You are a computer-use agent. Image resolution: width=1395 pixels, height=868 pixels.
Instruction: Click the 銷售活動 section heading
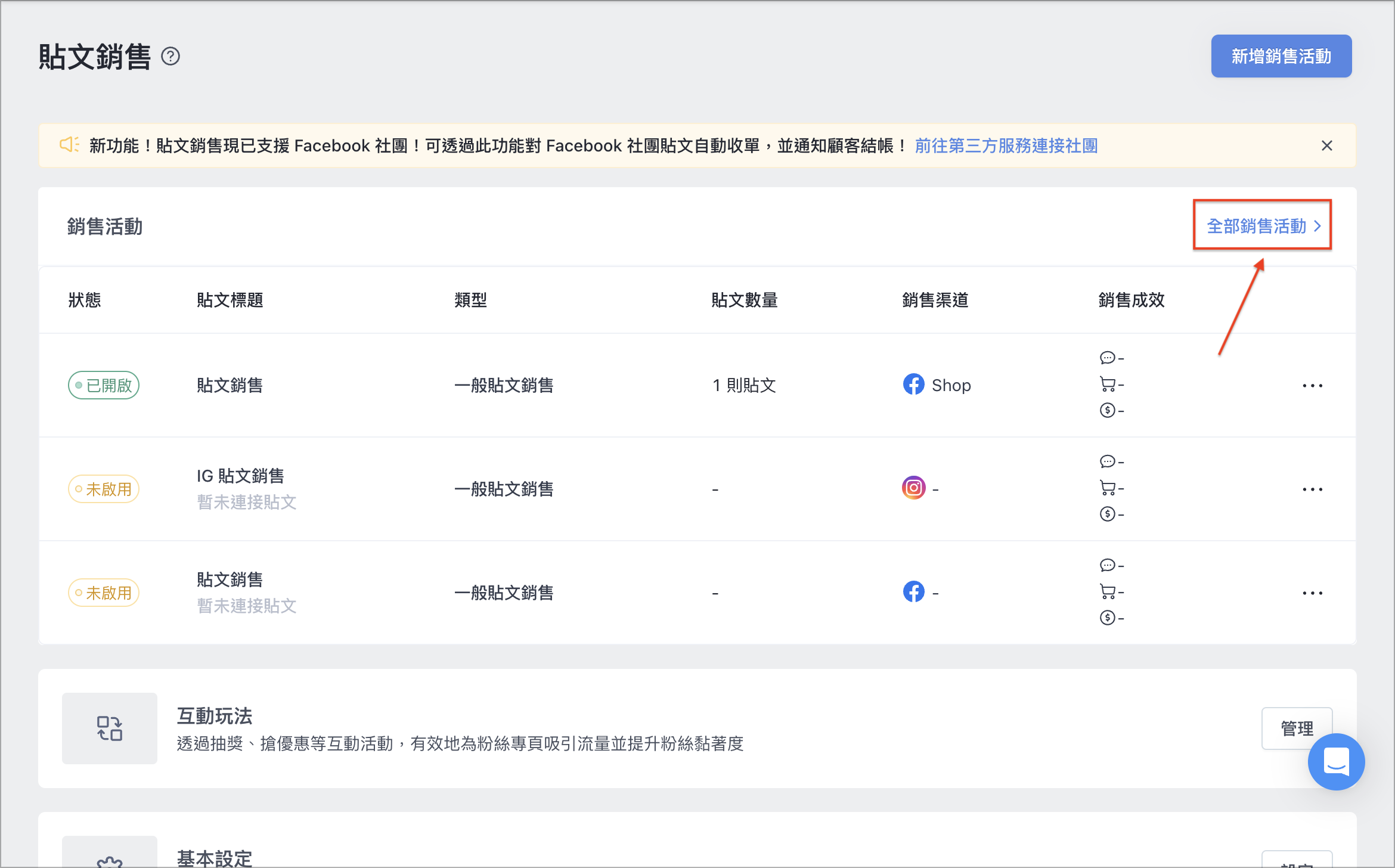point(105,227)
